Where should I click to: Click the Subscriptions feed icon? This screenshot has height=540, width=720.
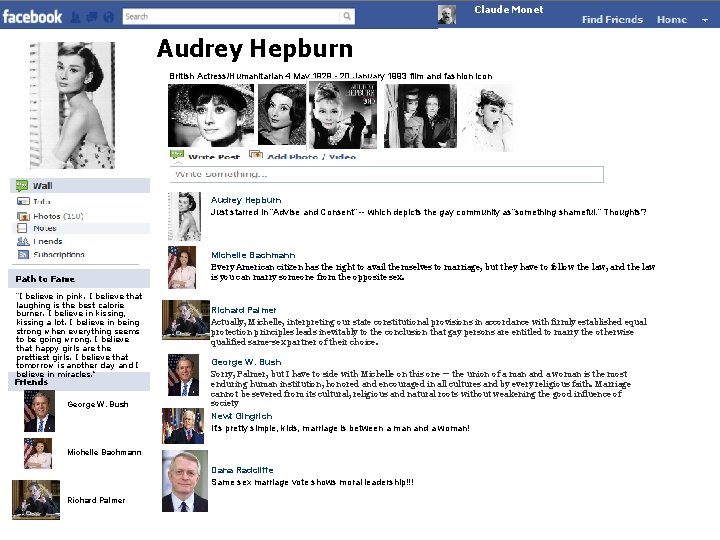pos(23,254)
